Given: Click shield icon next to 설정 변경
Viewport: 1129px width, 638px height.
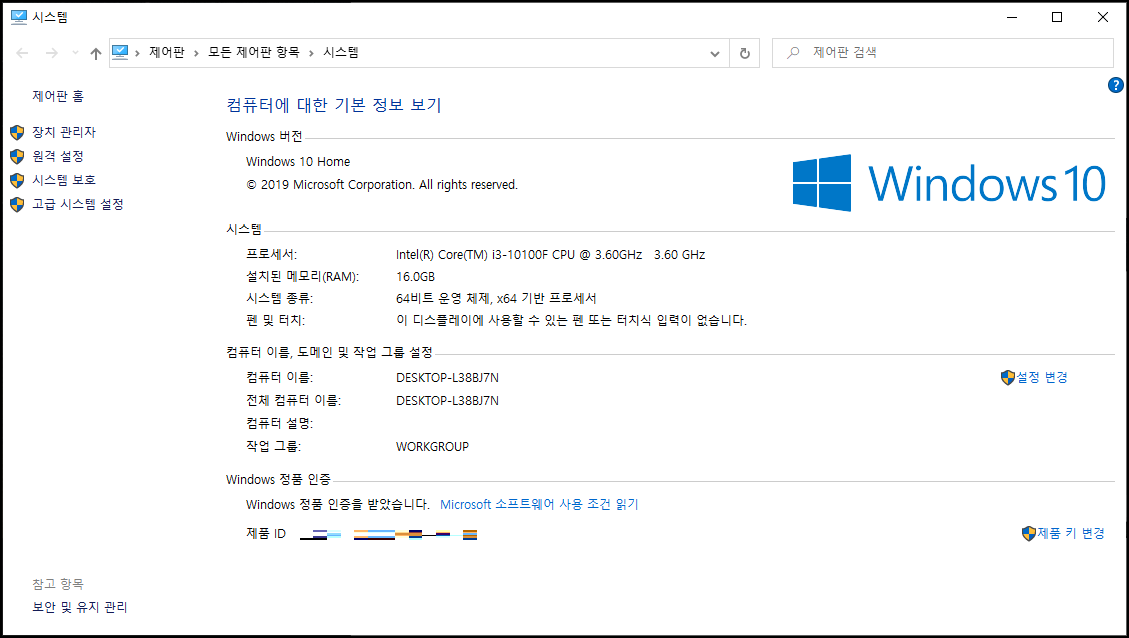Looking at the screenshot, I should 1008,377.
